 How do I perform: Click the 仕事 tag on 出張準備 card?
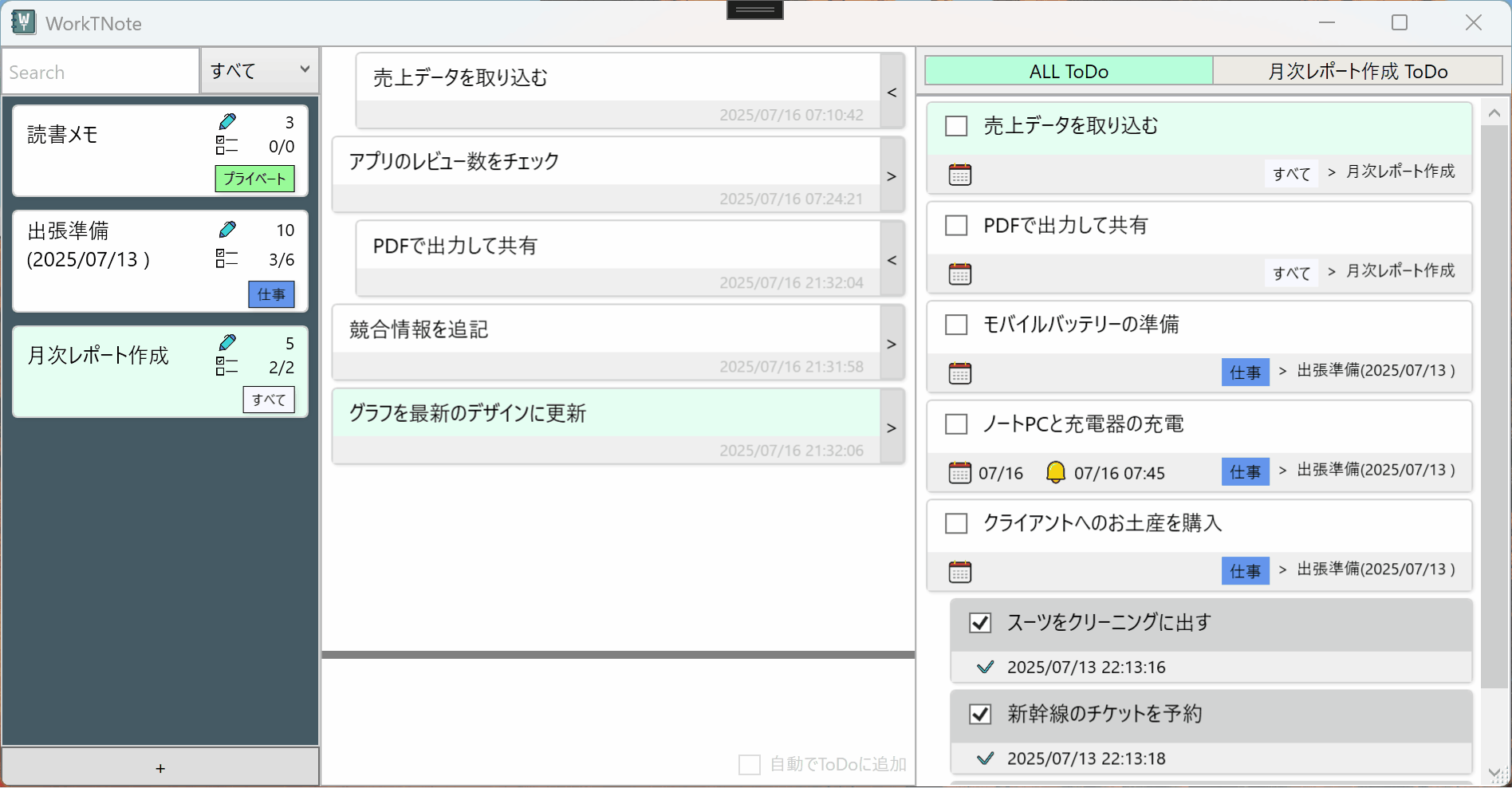(271, 294)
